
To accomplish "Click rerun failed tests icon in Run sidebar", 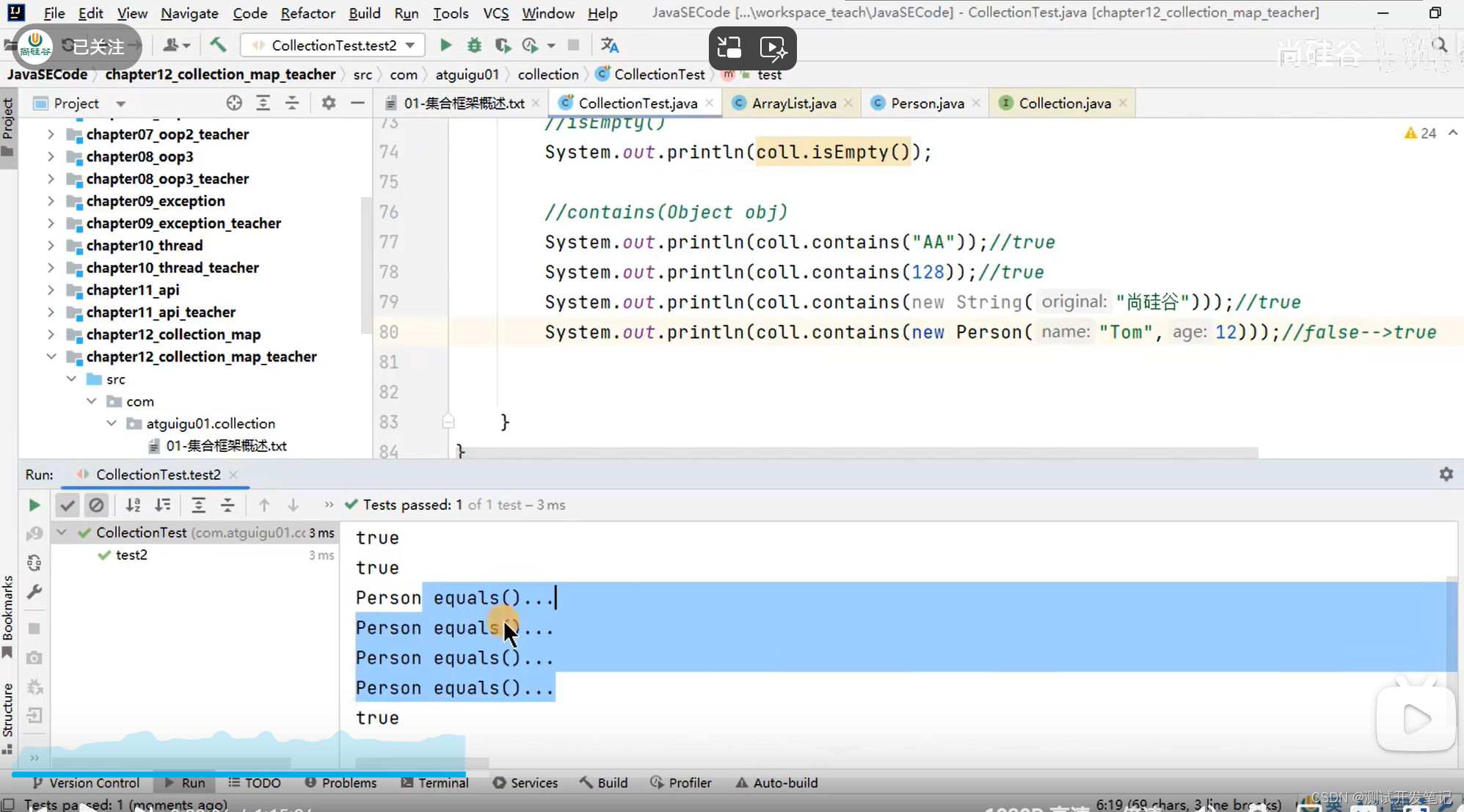I will (x=34, y=534).
